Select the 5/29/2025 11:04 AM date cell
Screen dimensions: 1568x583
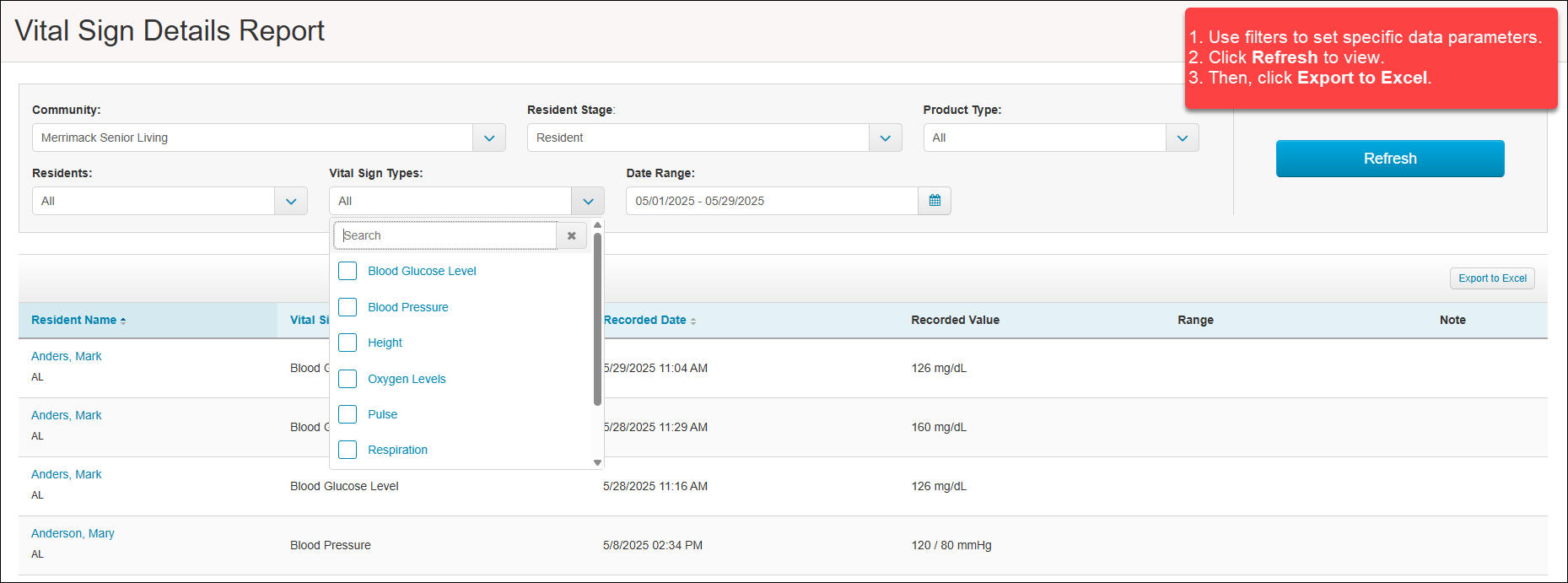(655, 368)
